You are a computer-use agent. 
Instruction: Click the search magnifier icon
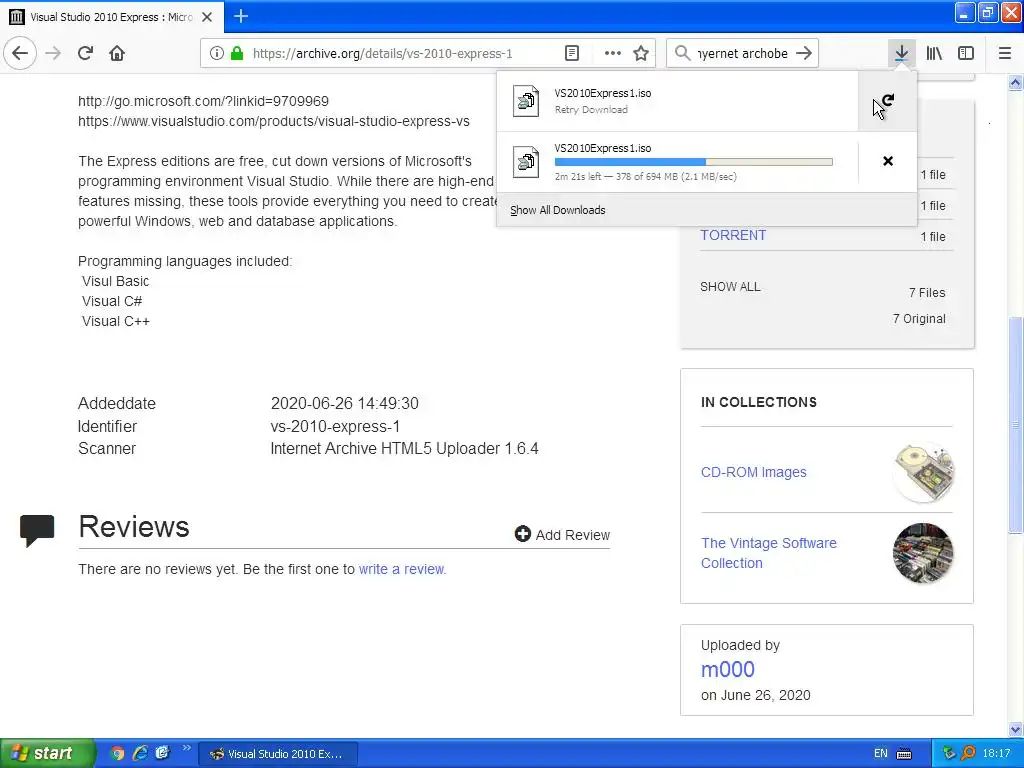point(682,53)
